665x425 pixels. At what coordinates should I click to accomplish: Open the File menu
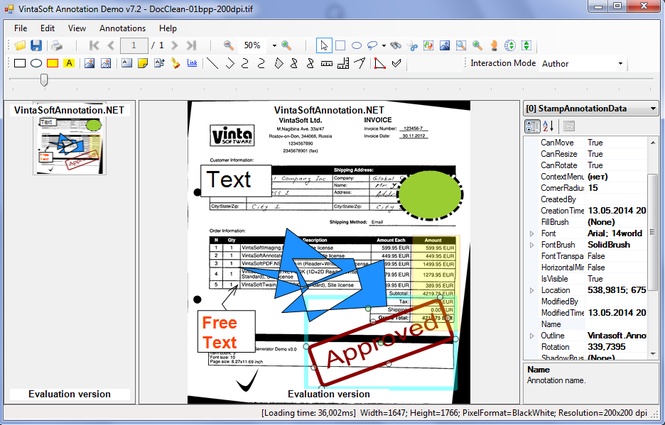(20, 28)
